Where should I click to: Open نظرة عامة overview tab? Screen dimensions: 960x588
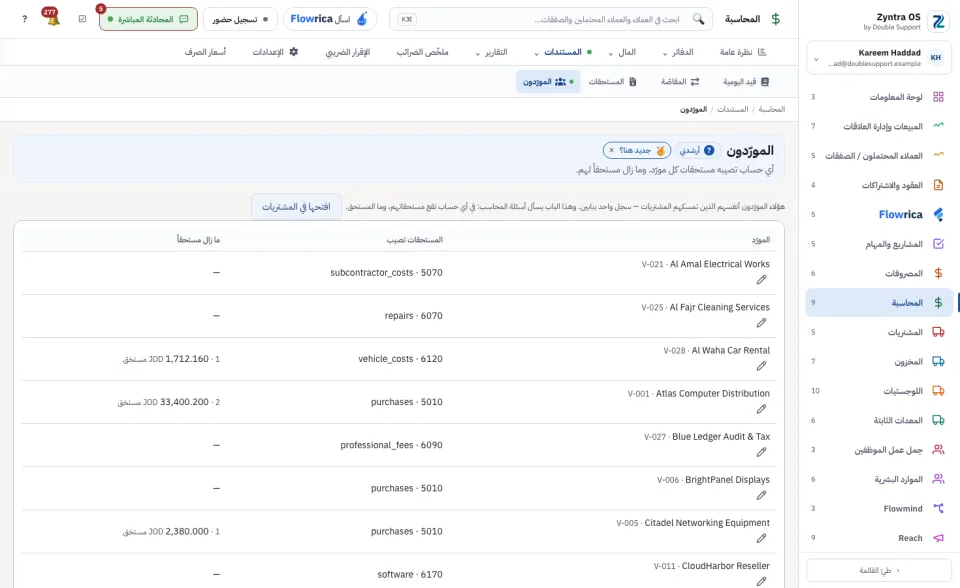tap(743, 52)
